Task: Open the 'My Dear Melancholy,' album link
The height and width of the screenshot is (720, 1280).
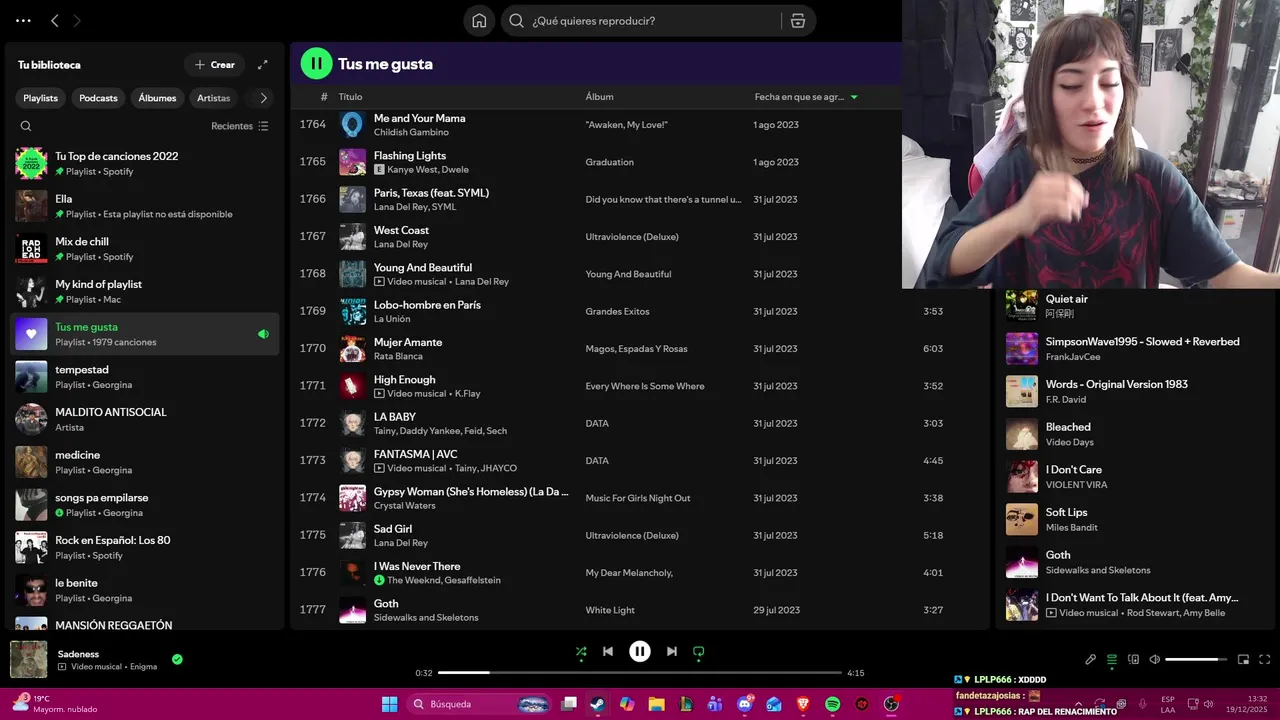Action: (x=629, y=573)
